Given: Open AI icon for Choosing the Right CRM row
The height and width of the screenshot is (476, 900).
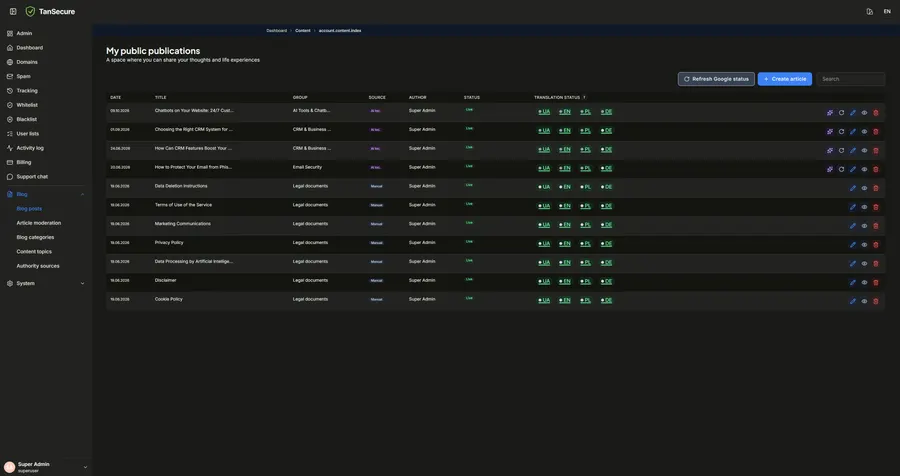Looking at the screenshot, I should 830,131.
